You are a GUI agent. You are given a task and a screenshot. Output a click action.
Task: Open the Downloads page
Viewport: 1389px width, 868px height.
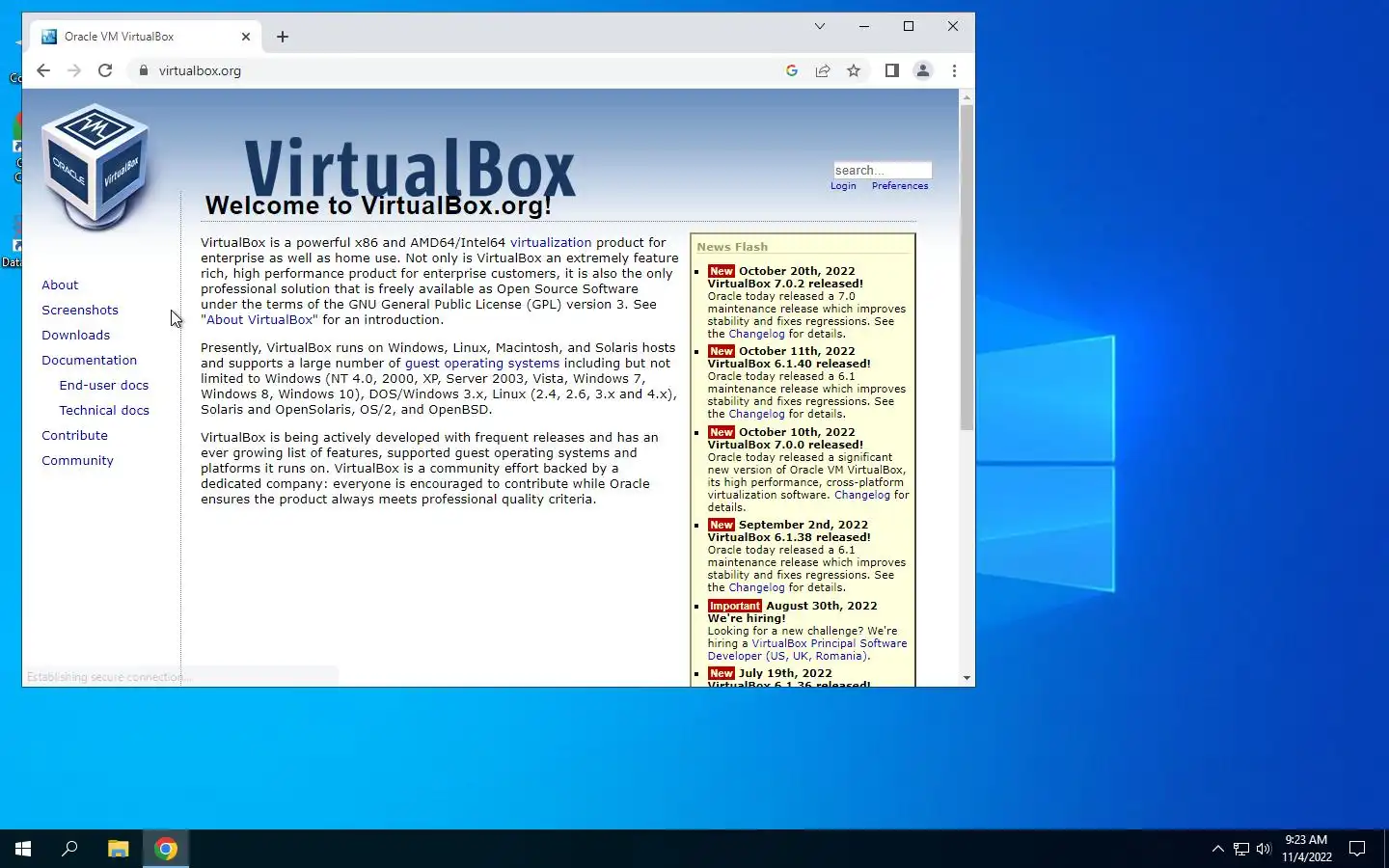coord(75,336)
